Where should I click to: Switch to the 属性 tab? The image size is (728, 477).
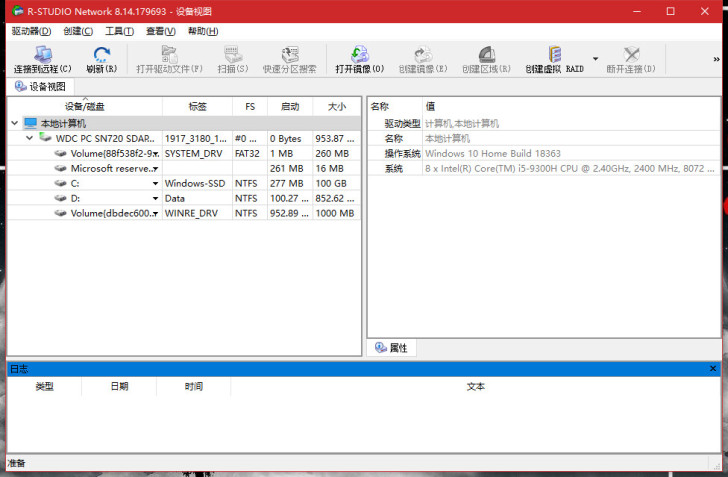pos(391,348)
